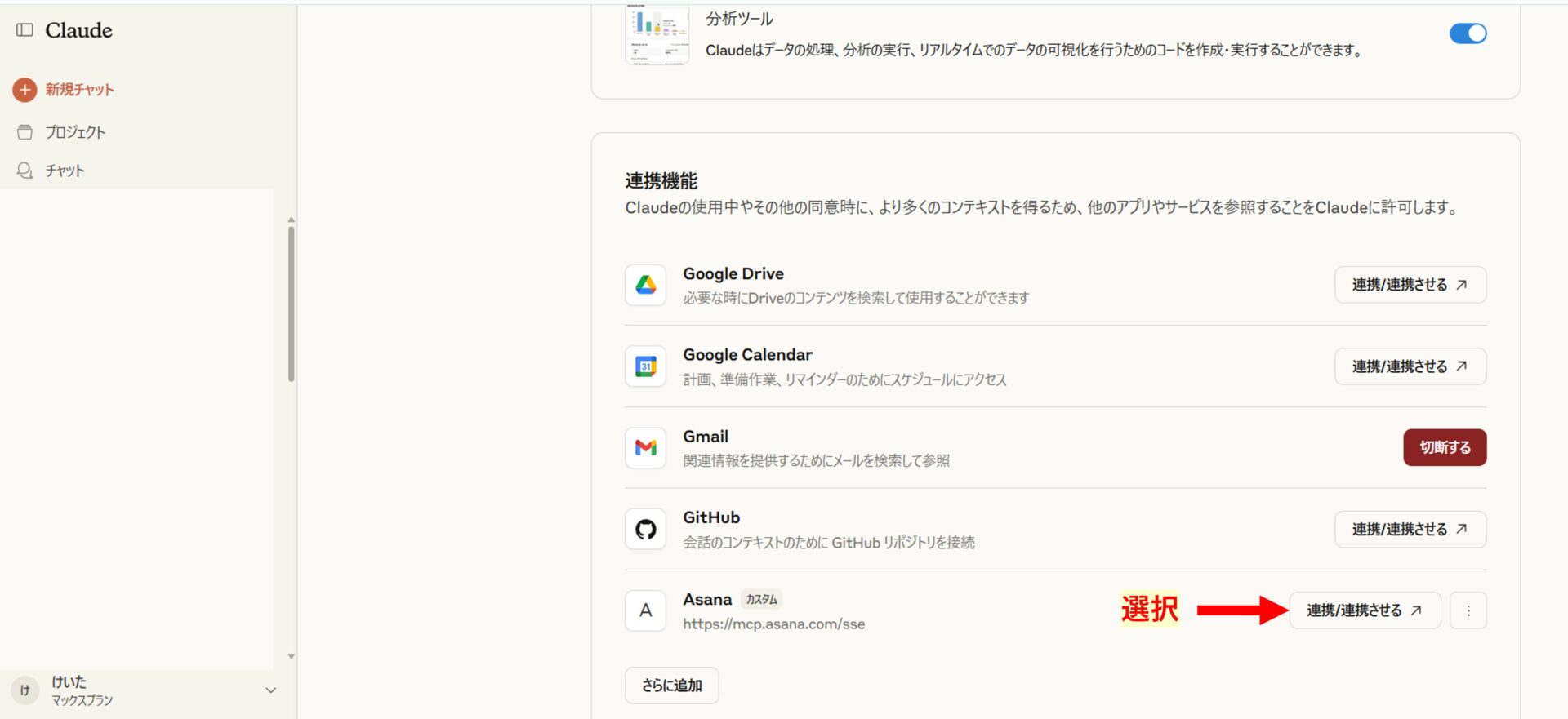1568x719 pixels.
Task: Click the GitHub icon
Action: (x=646, y=529)
